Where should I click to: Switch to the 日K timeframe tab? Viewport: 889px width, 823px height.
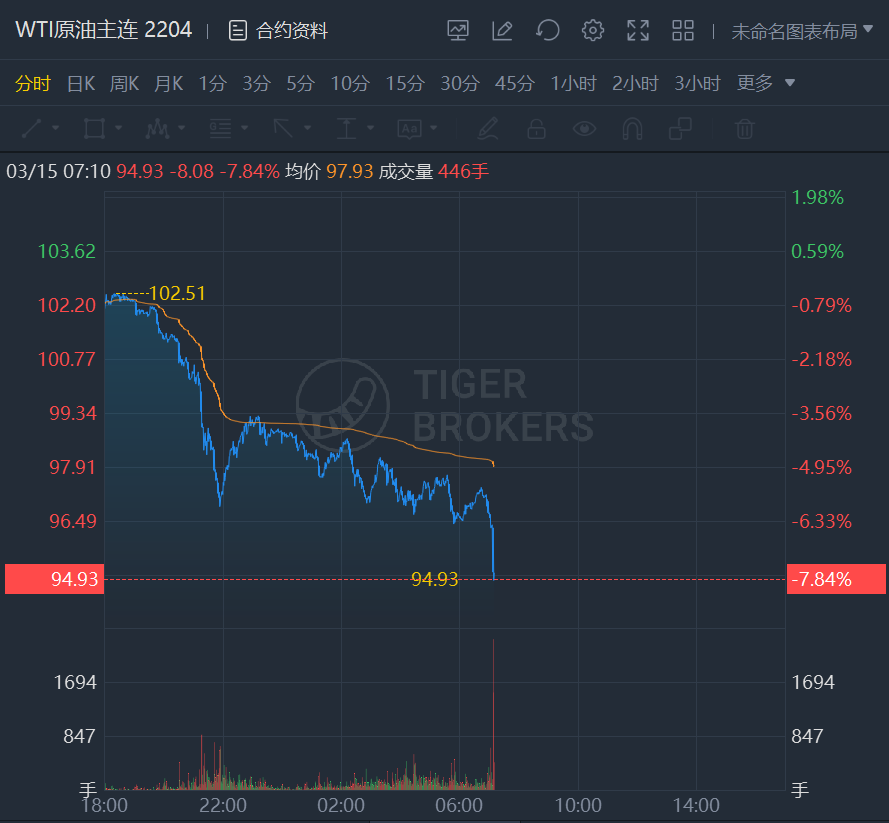click(x=80, y=83)
